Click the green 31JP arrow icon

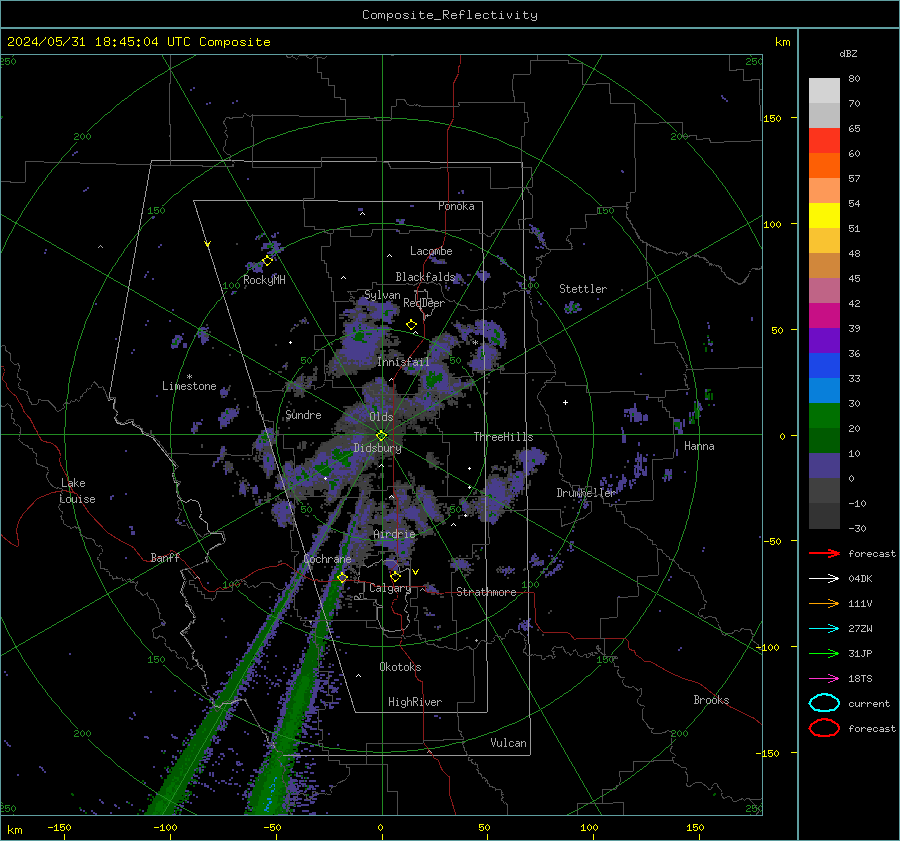click(824, 653)
